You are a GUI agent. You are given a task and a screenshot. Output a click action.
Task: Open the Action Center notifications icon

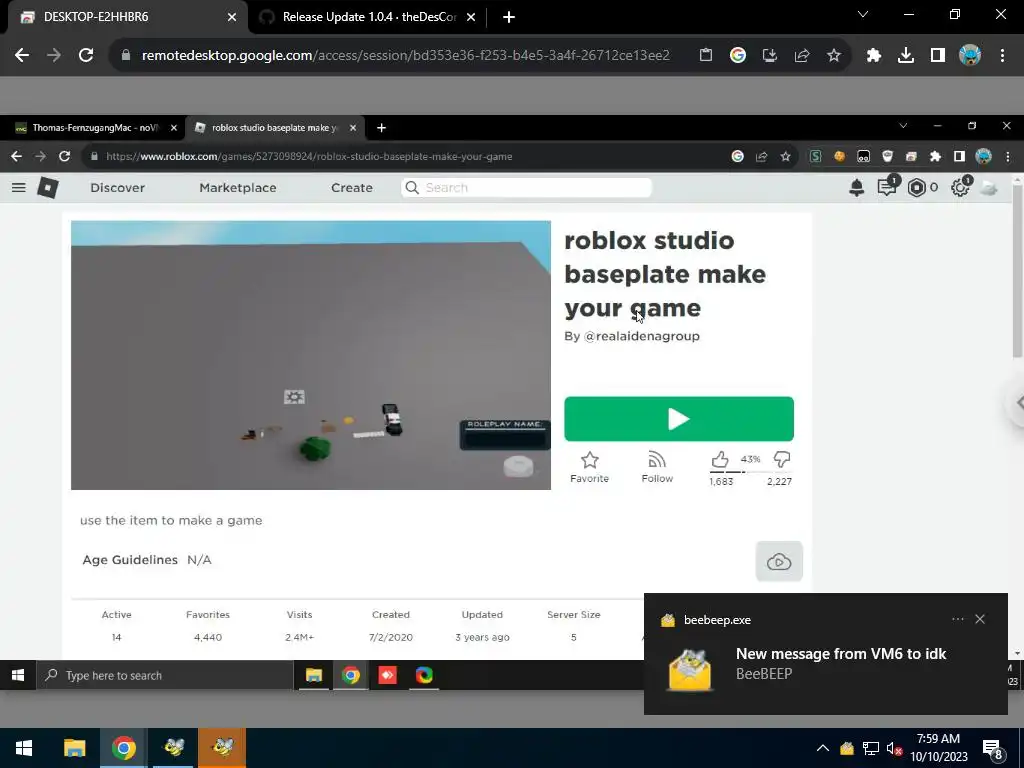[x=993, y=749]
